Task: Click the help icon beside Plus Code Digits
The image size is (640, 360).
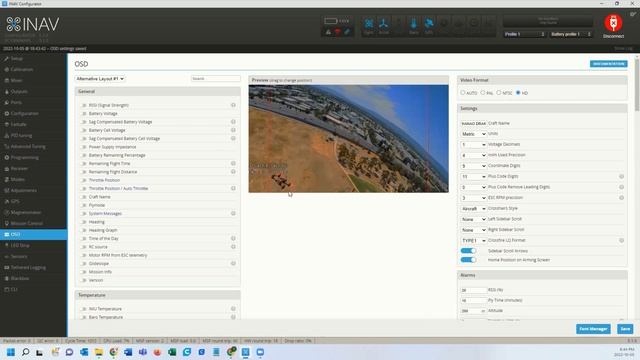Action: click(x=621, y=176)
